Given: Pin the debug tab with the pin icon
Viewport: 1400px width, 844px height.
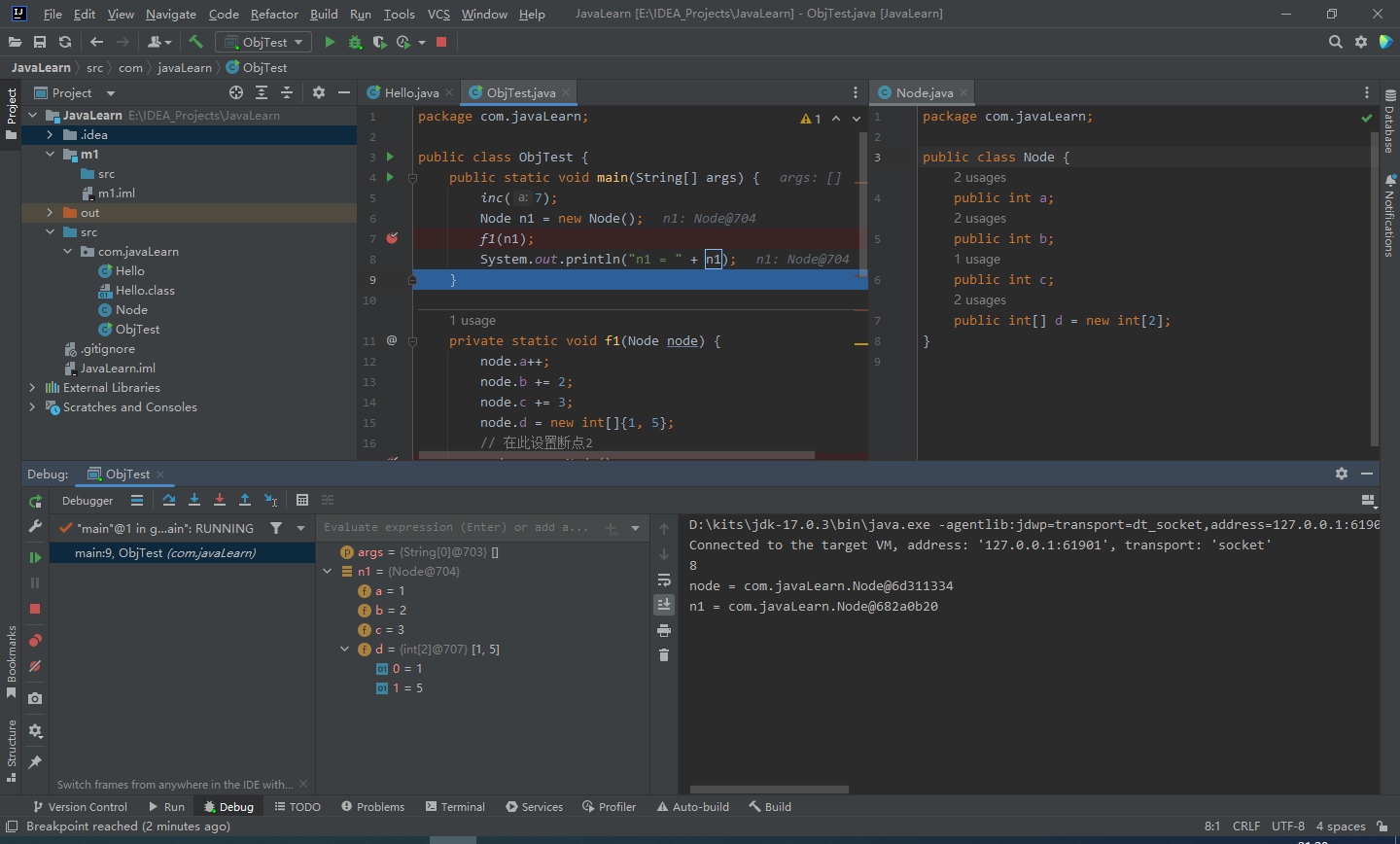Looking at the screenshot, I should point(35,762).
